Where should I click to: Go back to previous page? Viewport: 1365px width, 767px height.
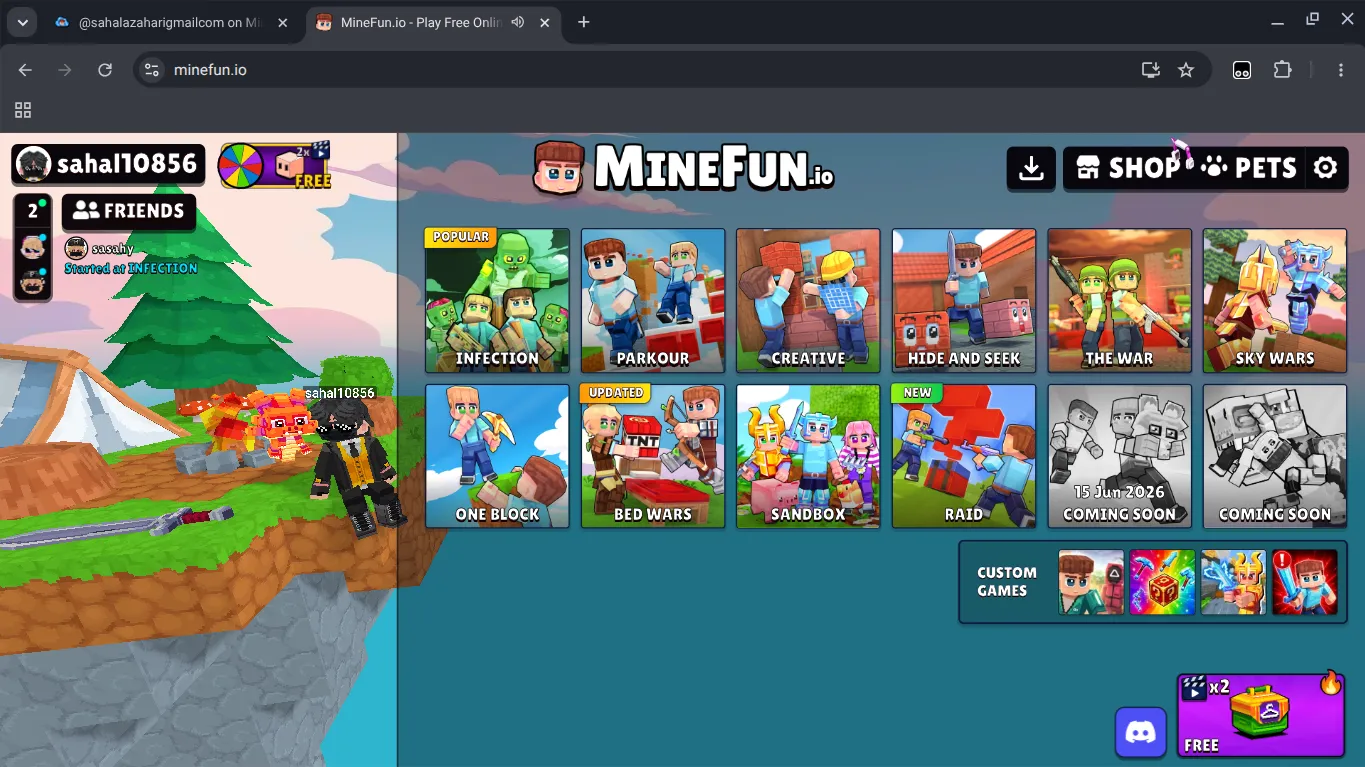pos(25,70)
